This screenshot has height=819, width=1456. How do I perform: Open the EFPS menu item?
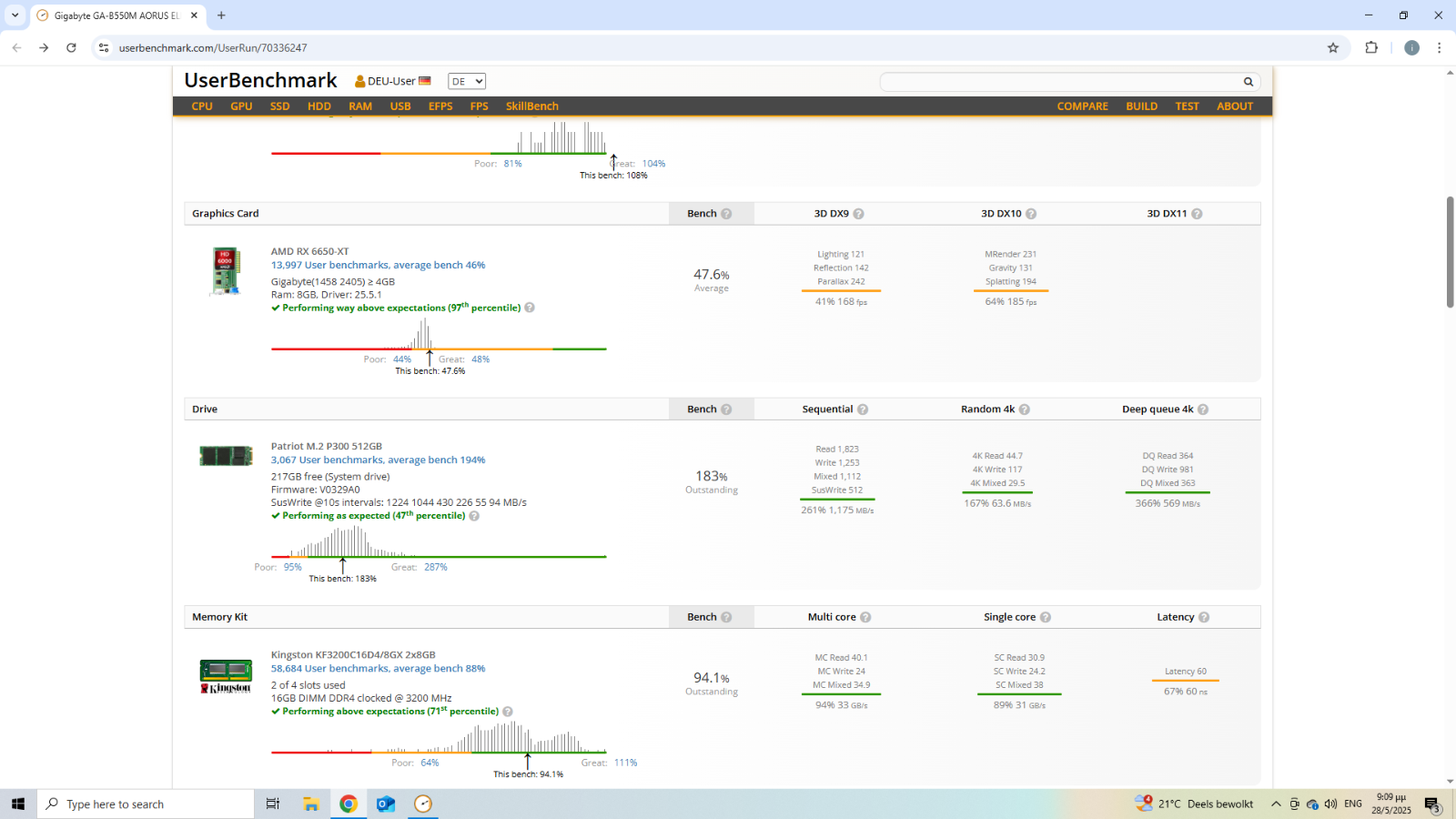point(440,106)
